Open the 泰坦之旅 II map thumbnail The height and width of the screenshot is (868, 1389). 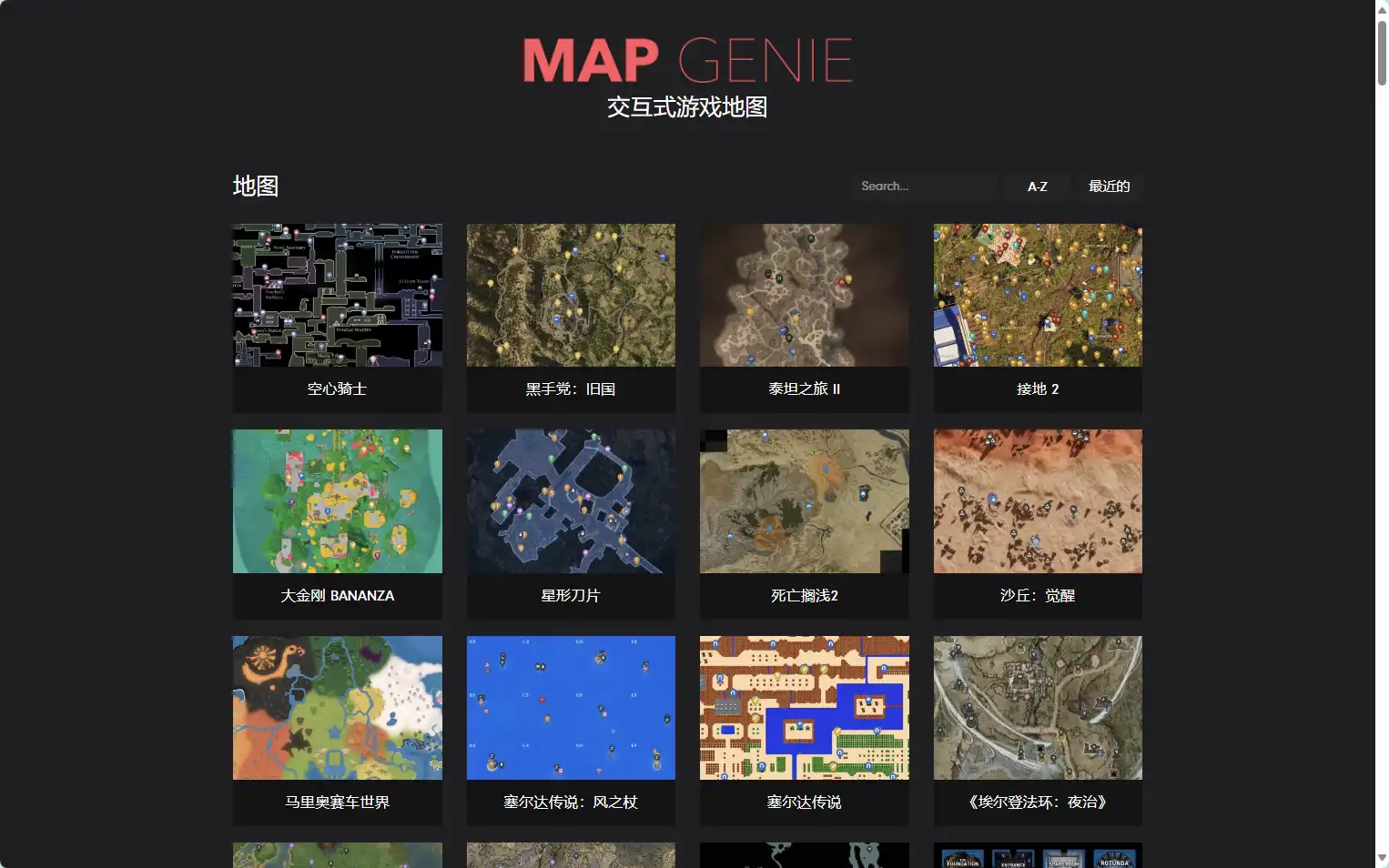[x=804, y=296]
